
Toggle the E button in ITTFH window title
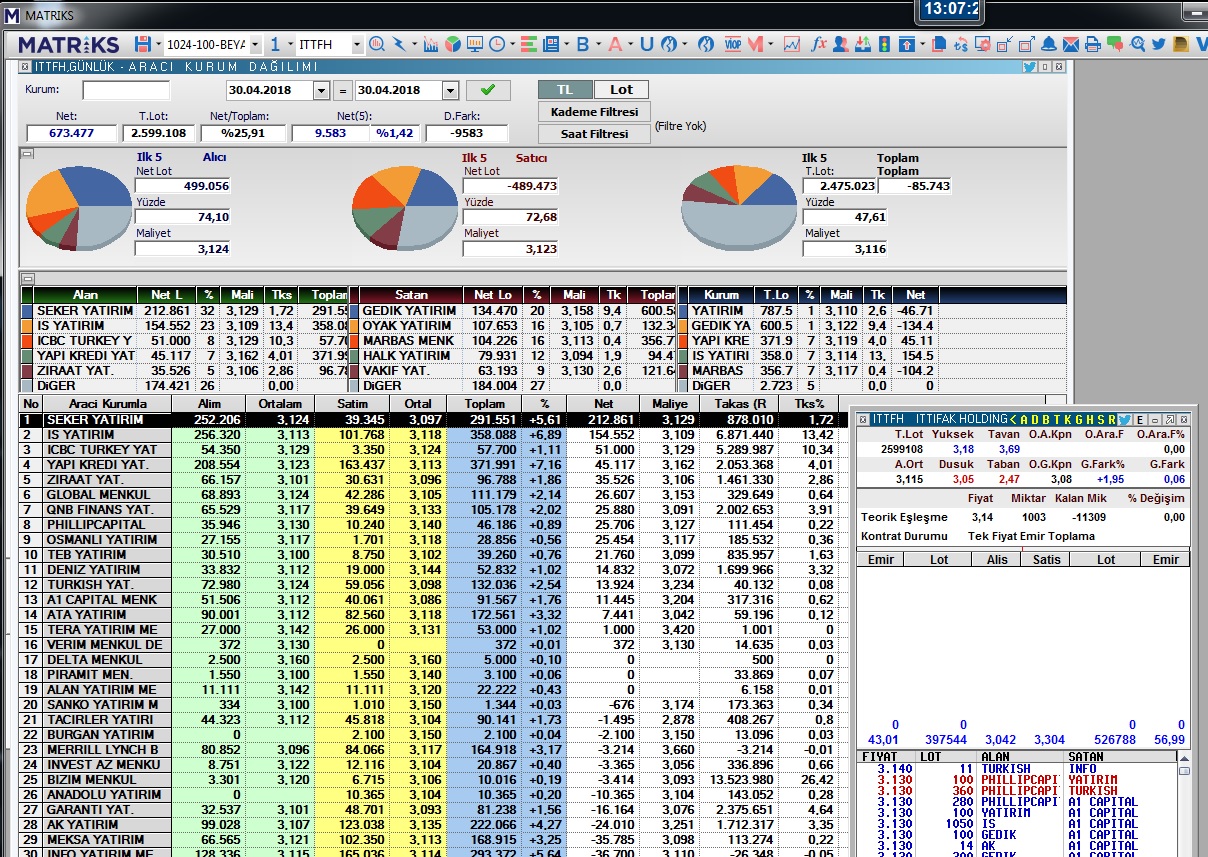(1141, 419)
